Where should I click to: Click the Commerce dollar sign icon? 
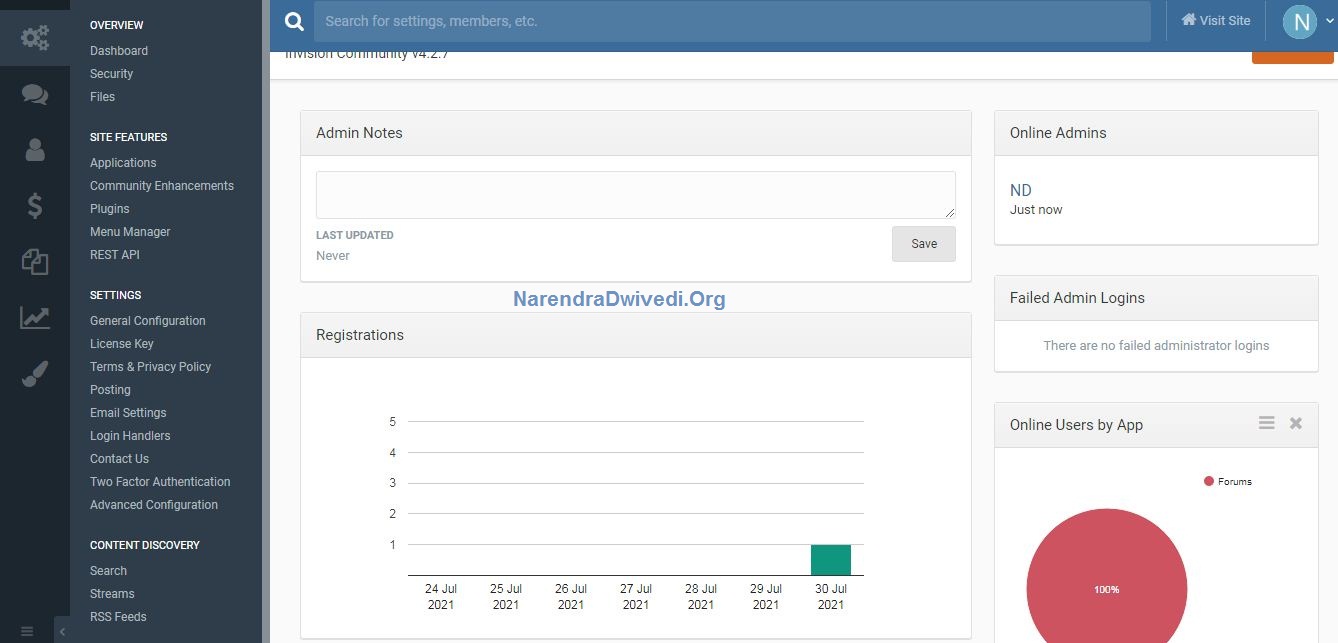click(34, 206)
